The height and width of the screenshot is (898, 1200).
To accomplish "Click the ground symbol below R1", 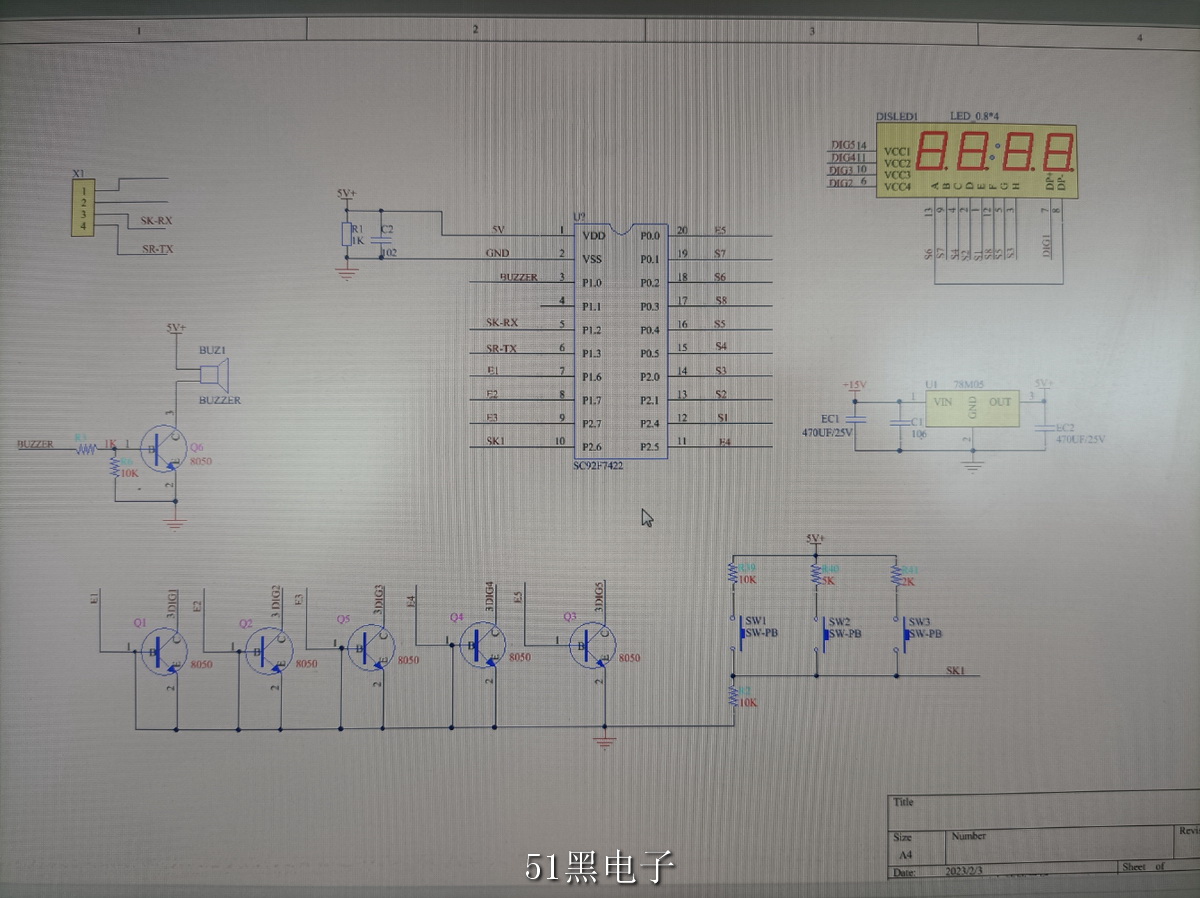I will coord(347,271).
